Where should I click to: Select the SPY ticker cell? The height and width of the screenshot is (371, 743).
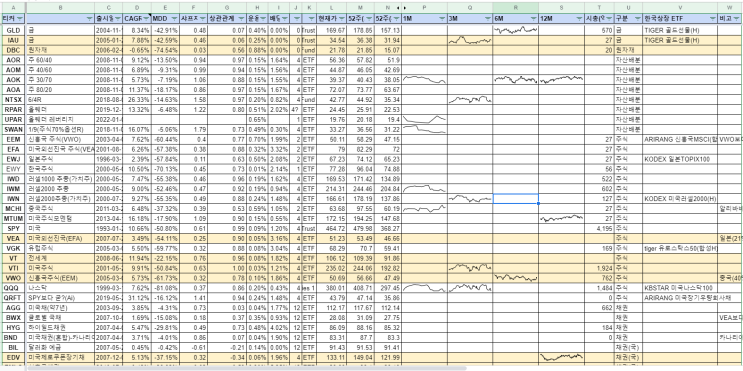click(13, 228)
